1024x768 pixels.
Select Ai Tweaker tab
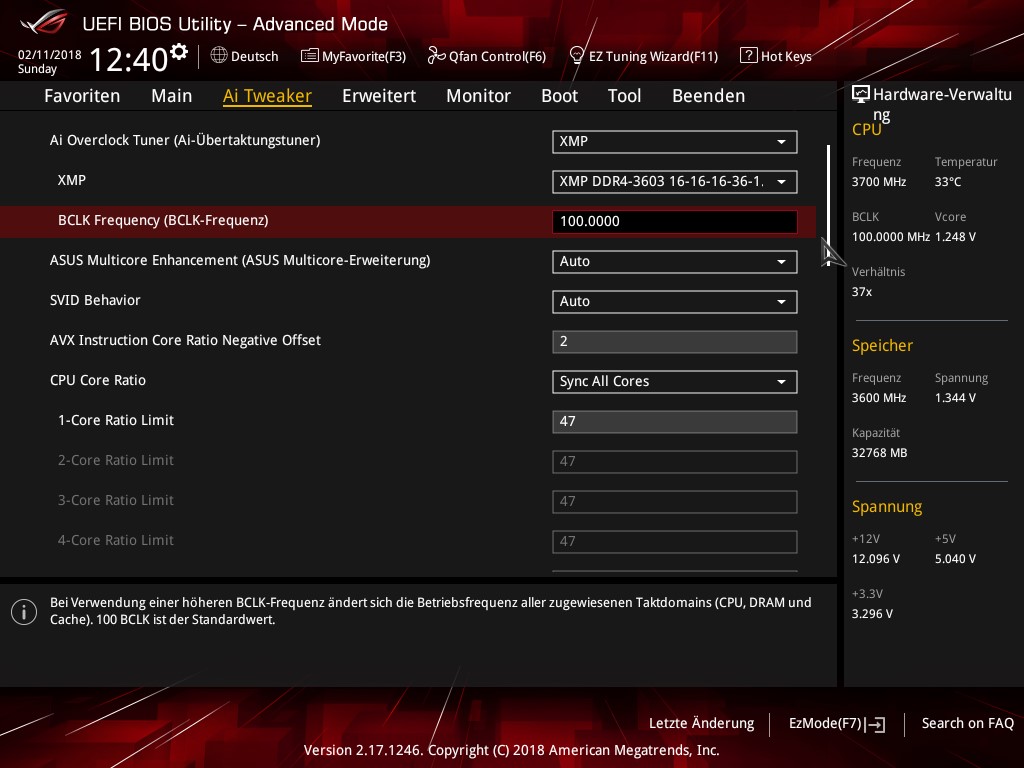[x=267, y=96]
